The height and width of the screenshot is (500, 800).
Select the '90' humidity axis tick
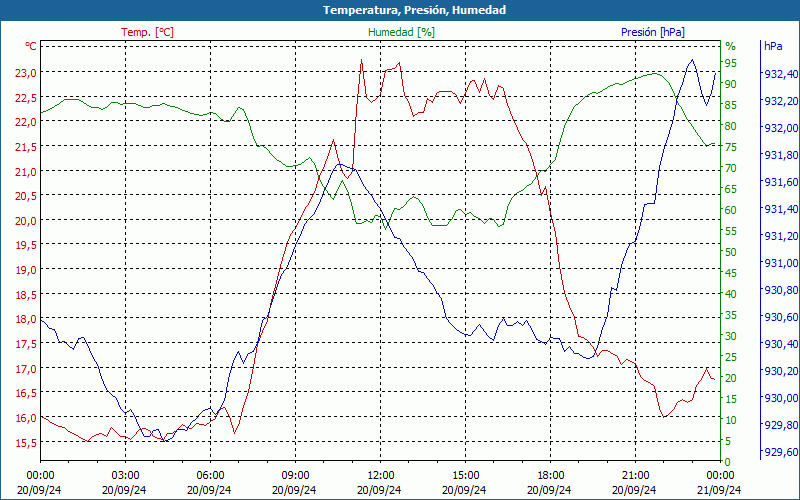[x=731, y=84]
